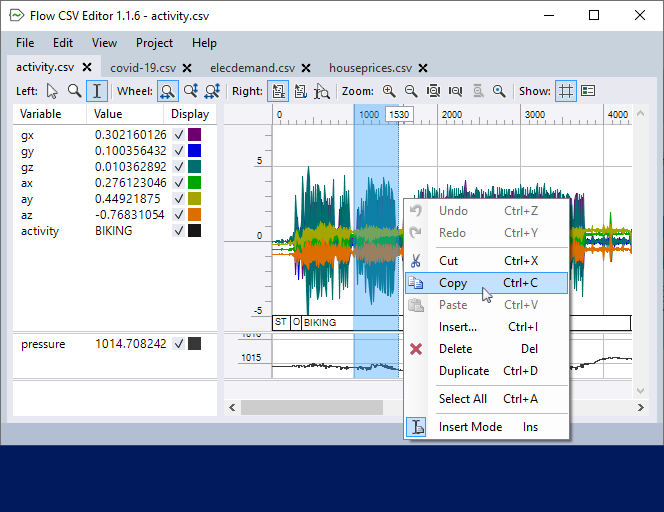Click the blue gy color swatch
The image size is (664, 512).
(x=194, y=151)
